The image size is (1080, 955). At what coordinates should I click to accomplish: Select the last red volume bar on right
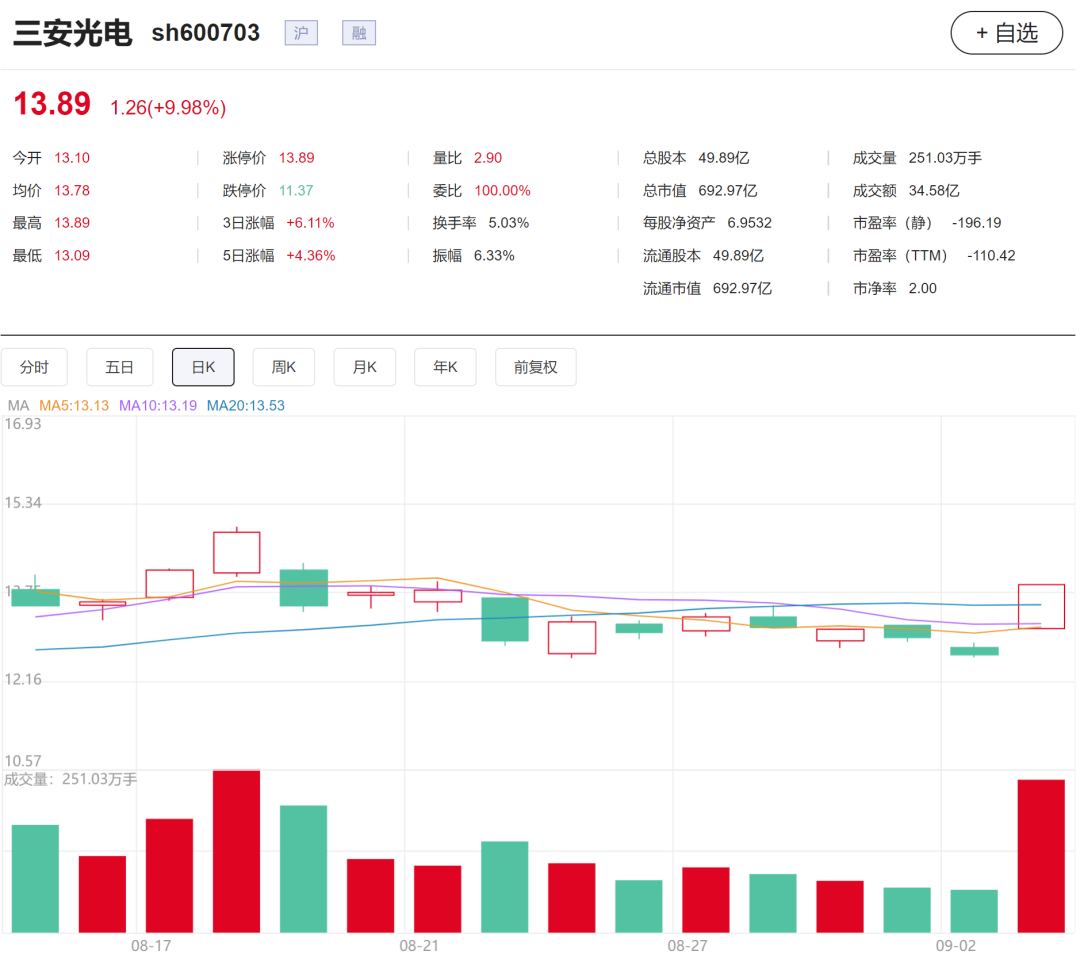1041,856
